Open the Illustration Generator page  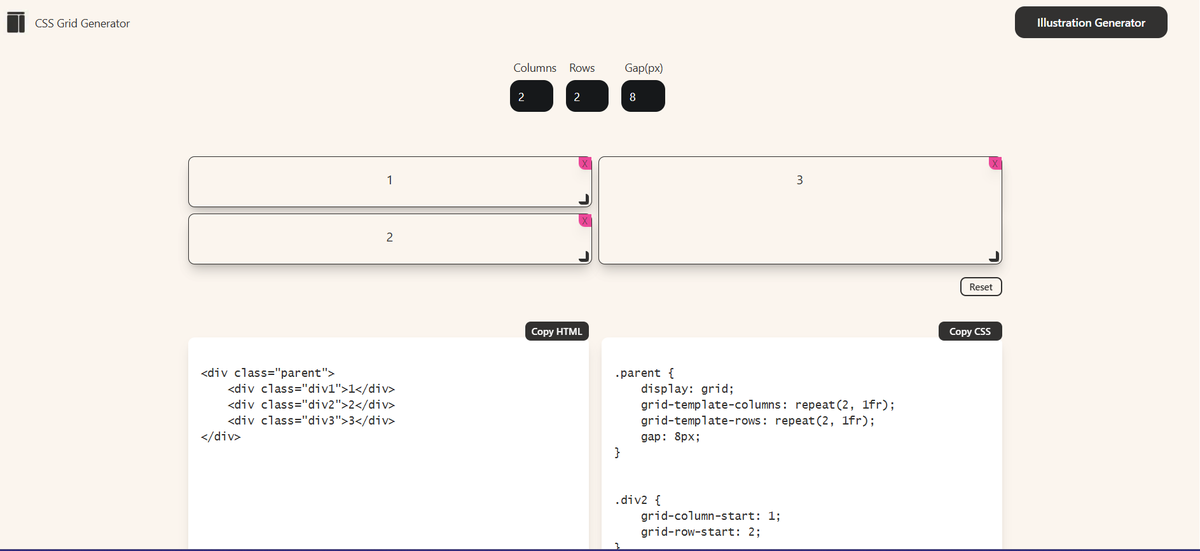tap(1091, 22)
